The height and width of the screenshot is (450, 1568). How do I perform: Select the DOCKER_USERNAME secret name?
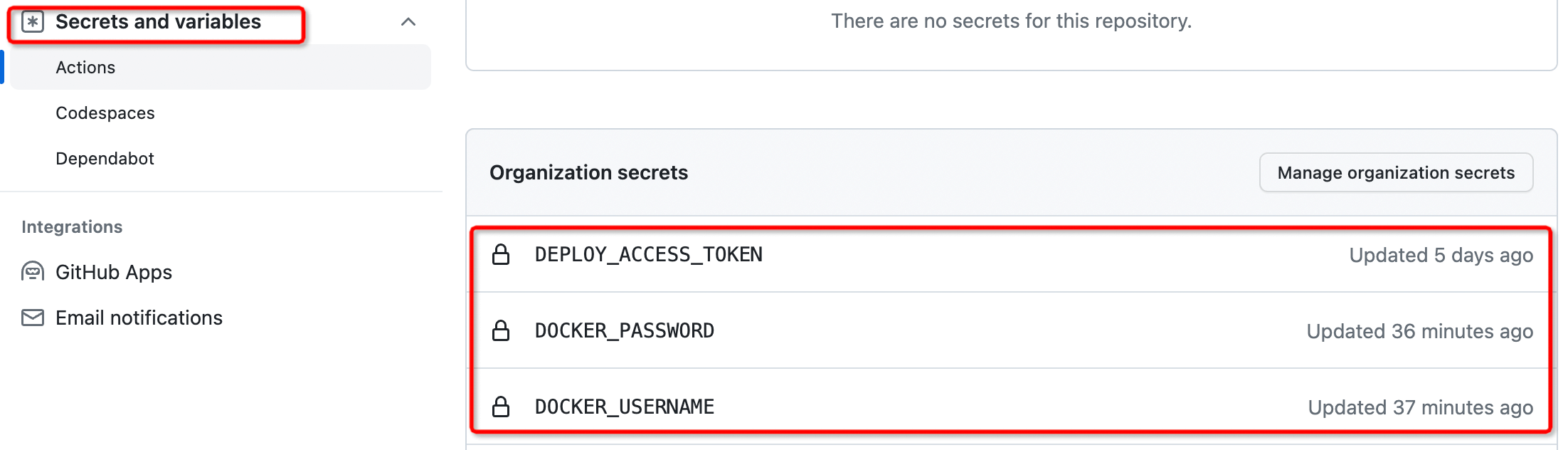tap(625, 407)
